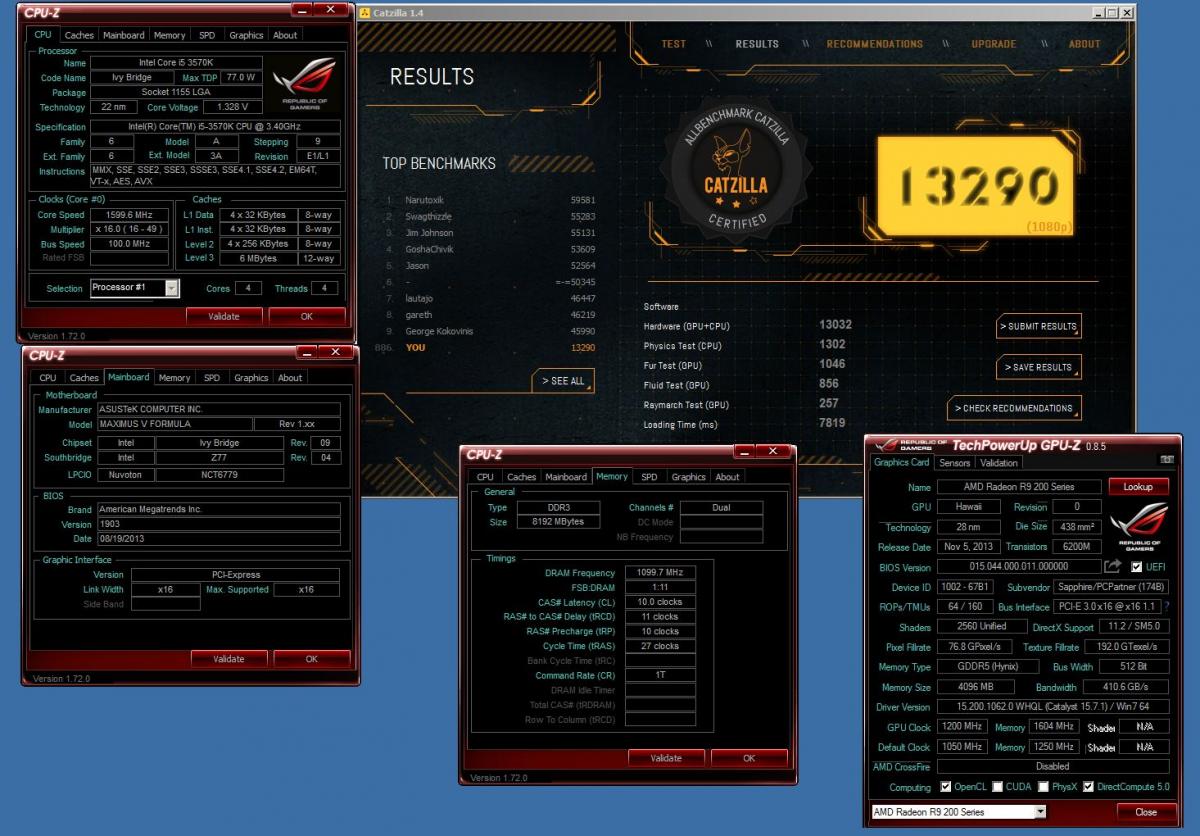
Task: Click the SAVE RESULTS button
Action: click(x=1039, y=367)
